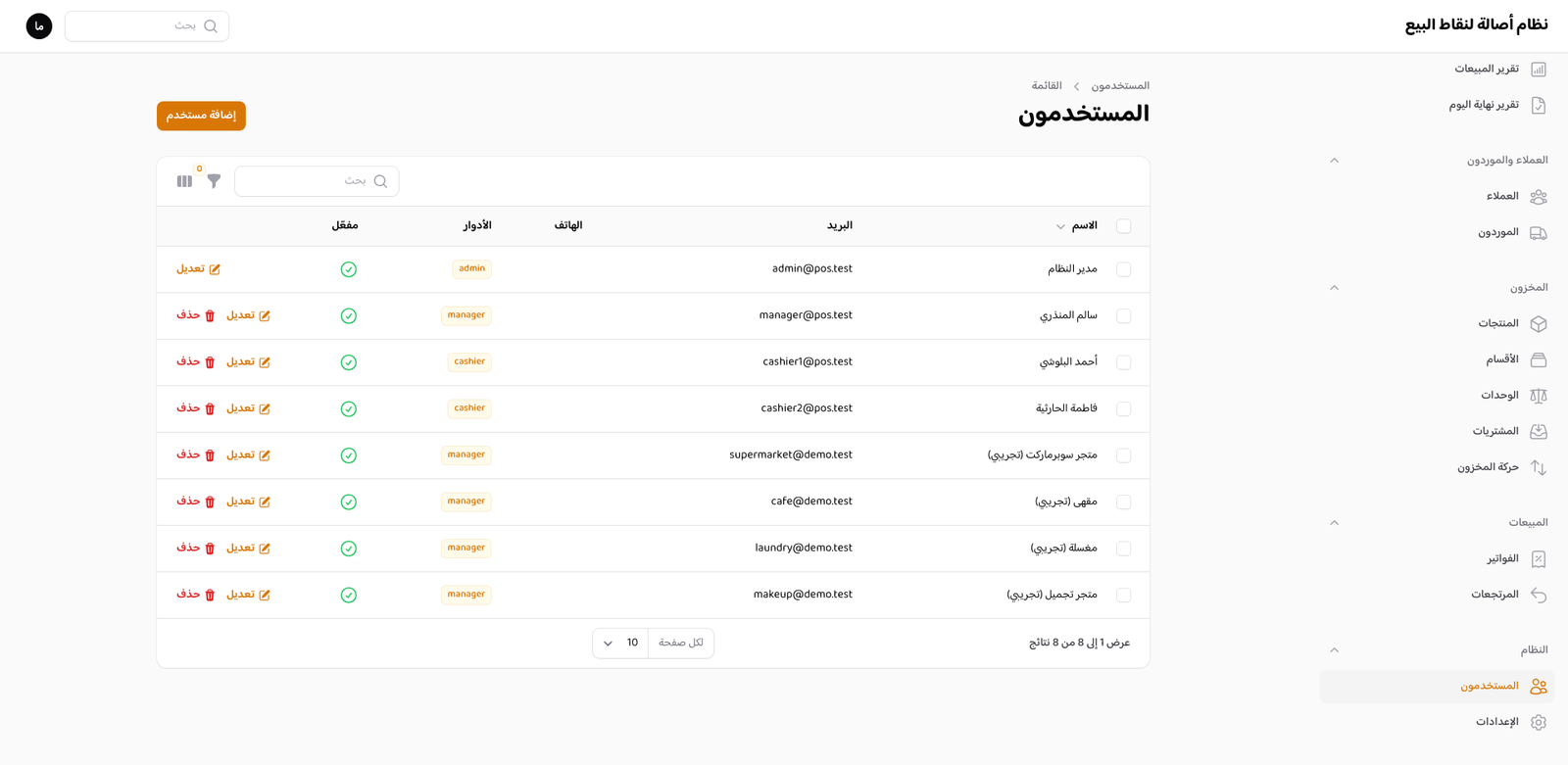Click القائمة breadcrumb item
Image resolution: width=1568 pixels, height=765 pixels.
tap(1047, 86)
